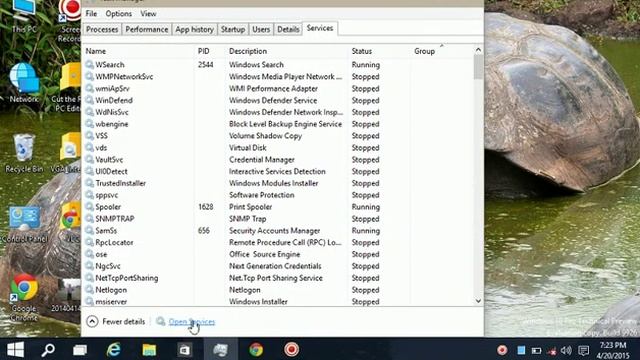Switch to the Startup tab
This screenshot has height=360, width=640.
(x=233, y=29)
